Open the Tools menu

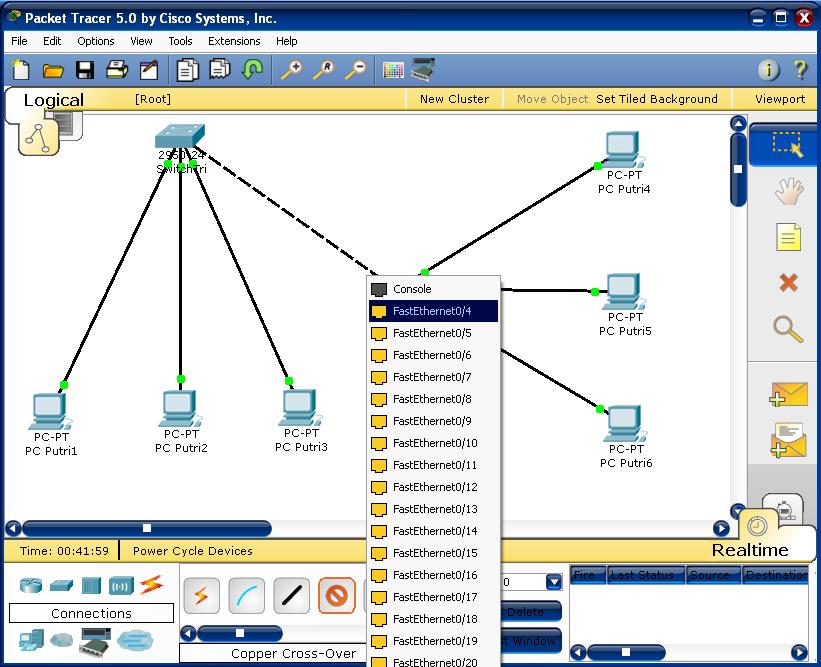[x=180, y=41]
